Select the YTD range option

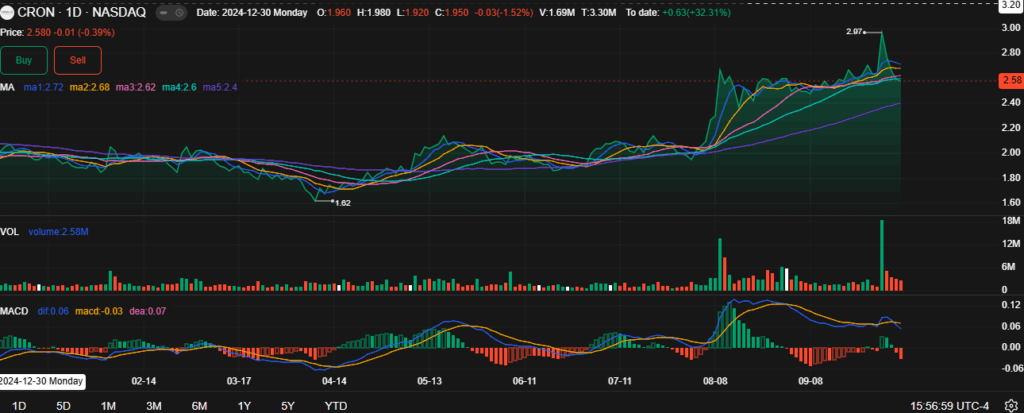pyautogui.click(x=336, y=406)
